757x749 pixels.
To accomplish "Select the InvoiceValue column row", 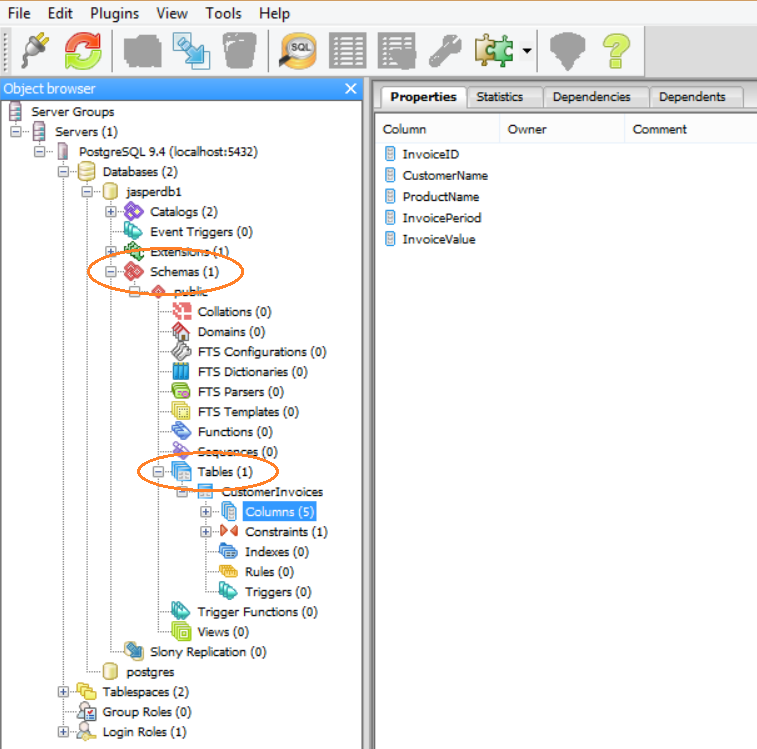I will 439,239.
